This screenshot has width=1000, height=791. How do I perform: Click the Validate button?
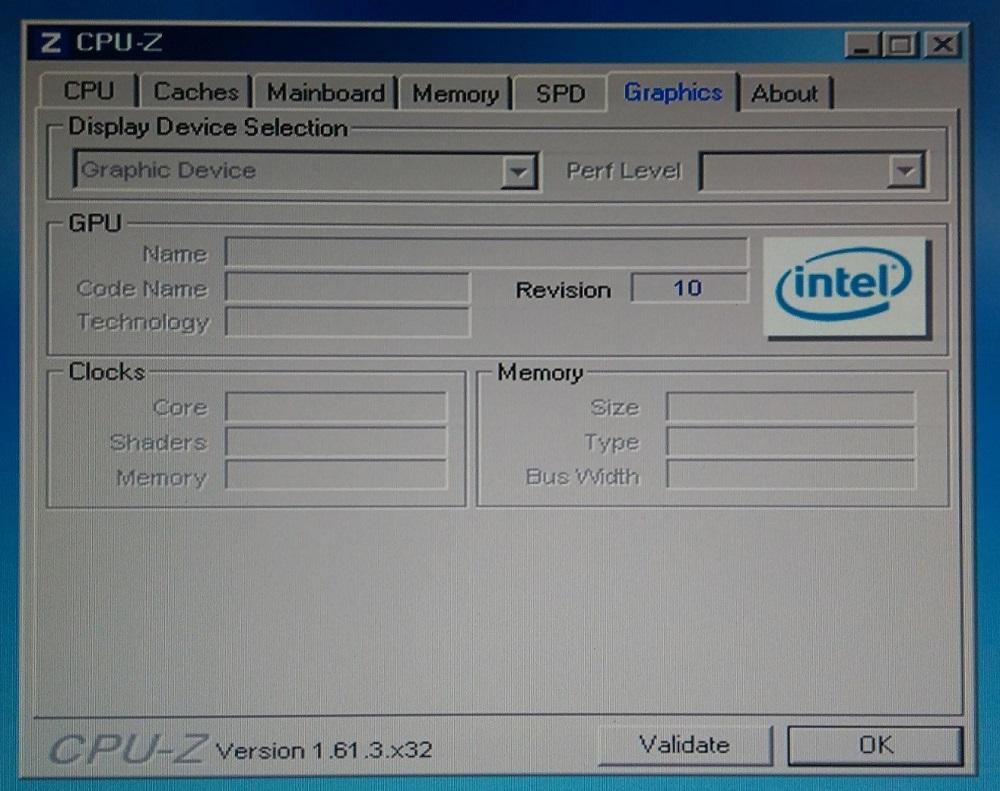click(x=685, y=744)
